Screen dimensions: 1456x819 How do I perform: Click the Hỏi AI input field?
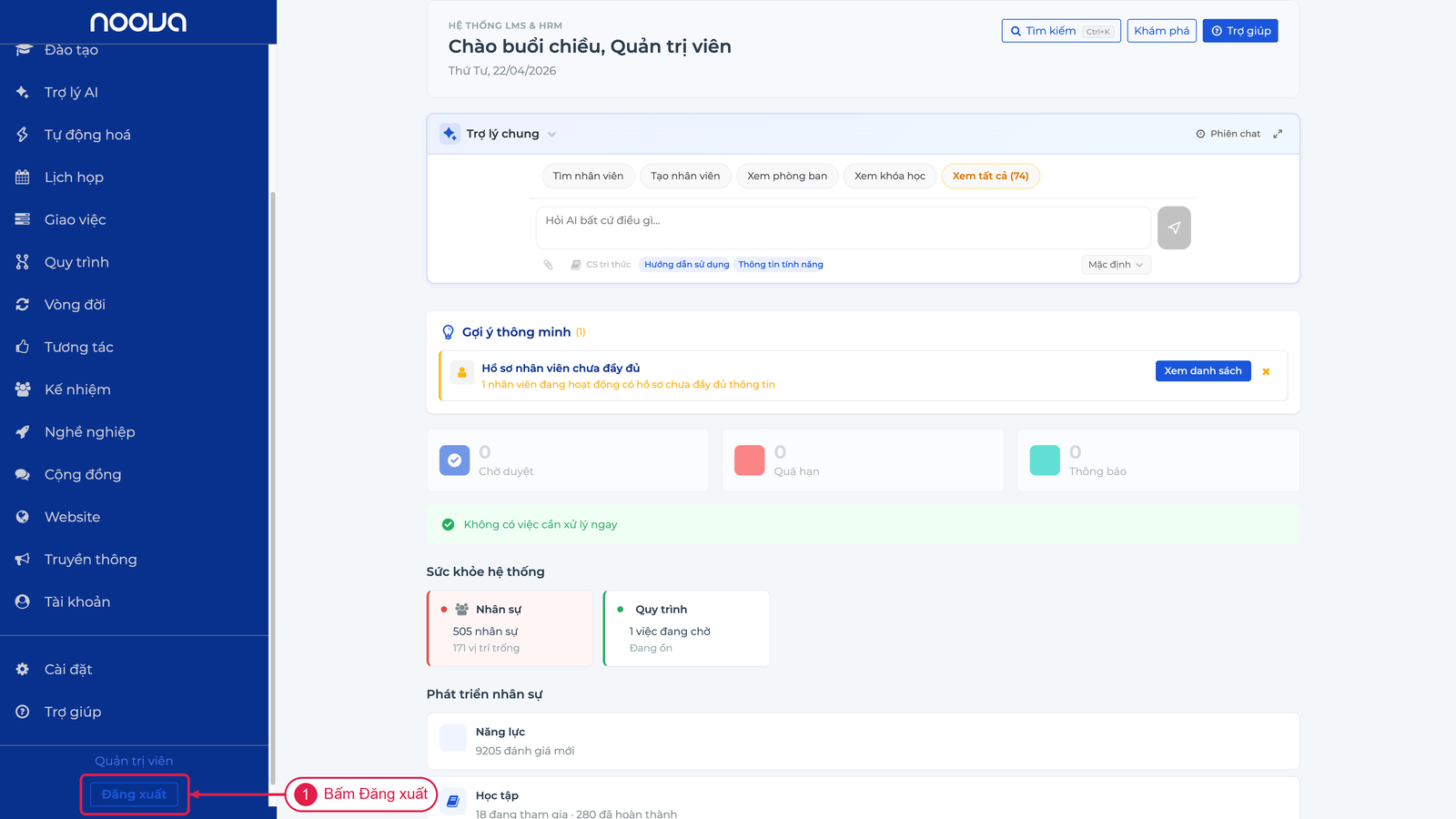pyautogui.click(x=844, y=227)
